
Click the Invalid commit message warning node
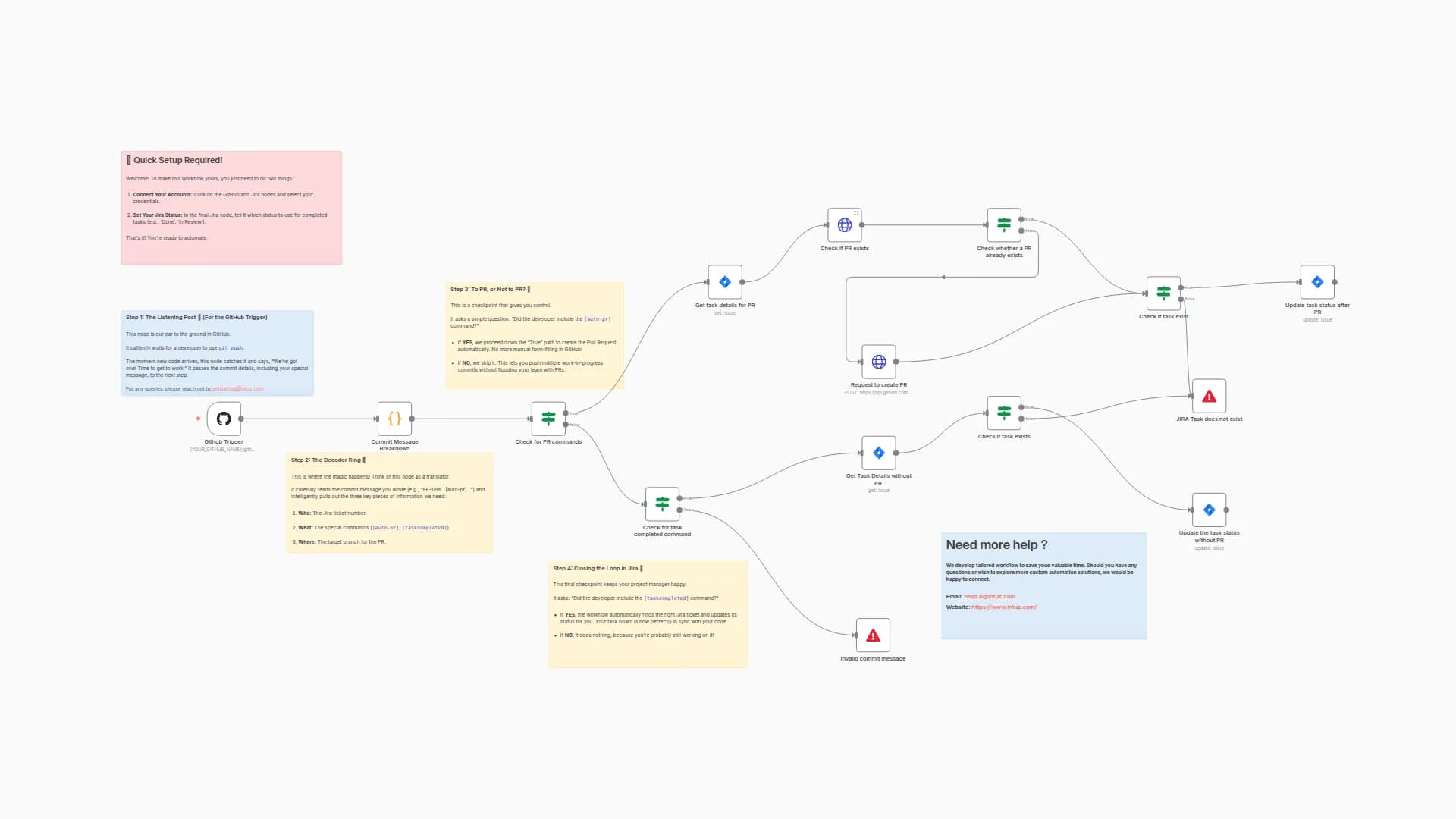(x=873, y=635)
